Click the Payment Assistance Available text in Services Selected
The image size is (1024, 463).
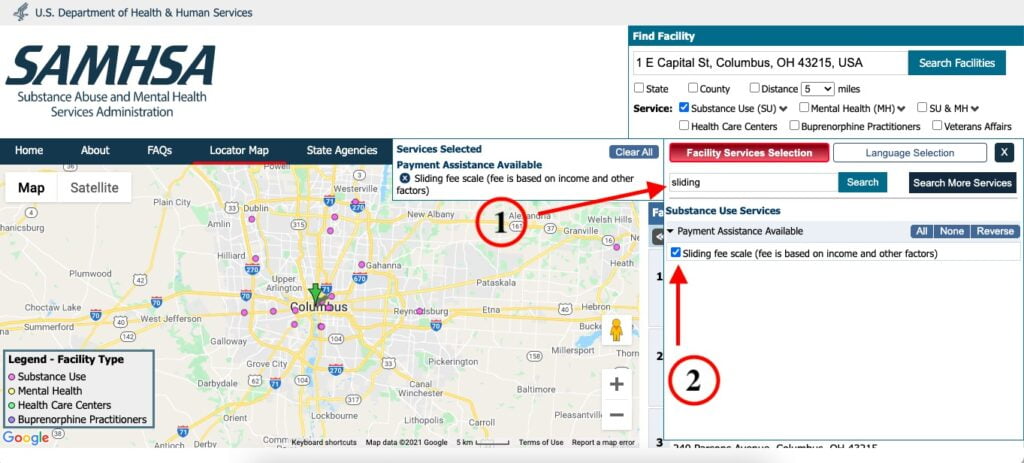pos(469,165)
